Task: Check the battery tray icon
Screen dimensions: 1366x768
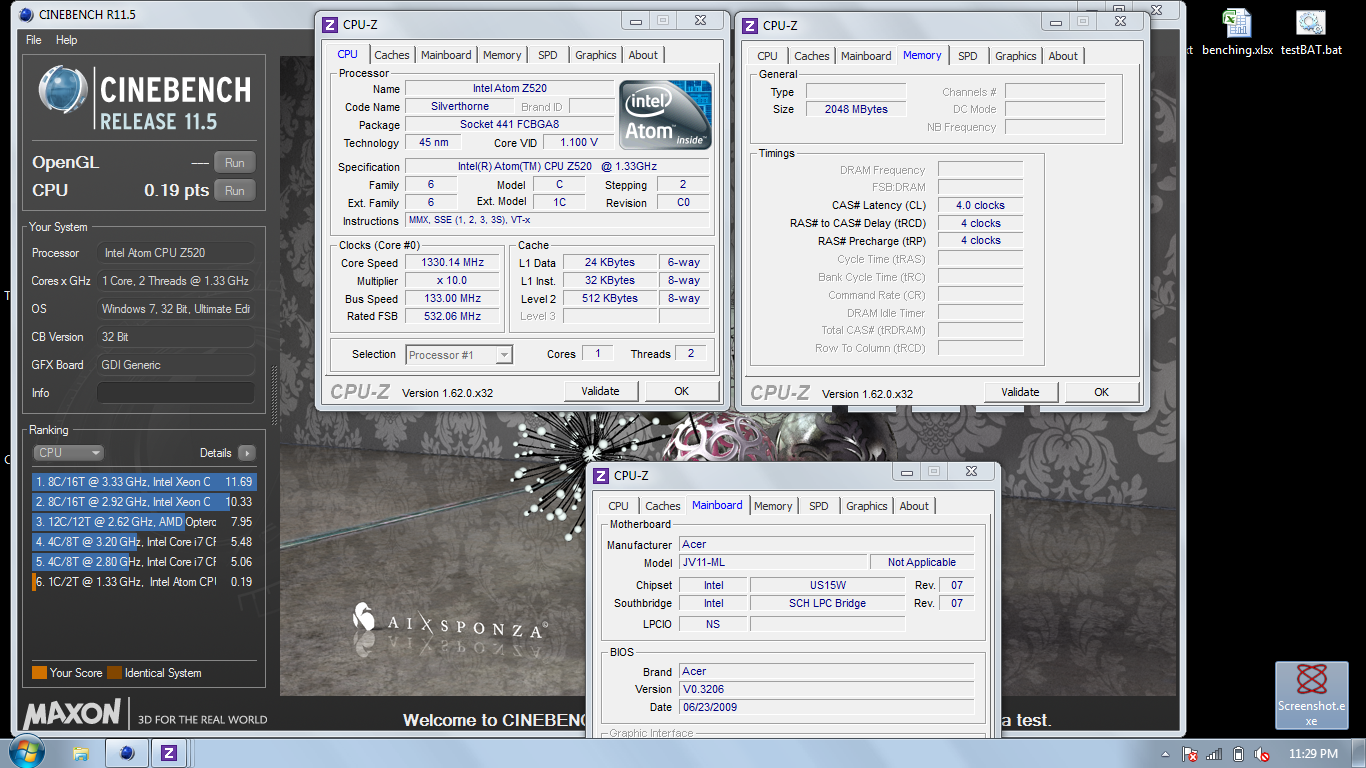Action: coord(1239,754)
